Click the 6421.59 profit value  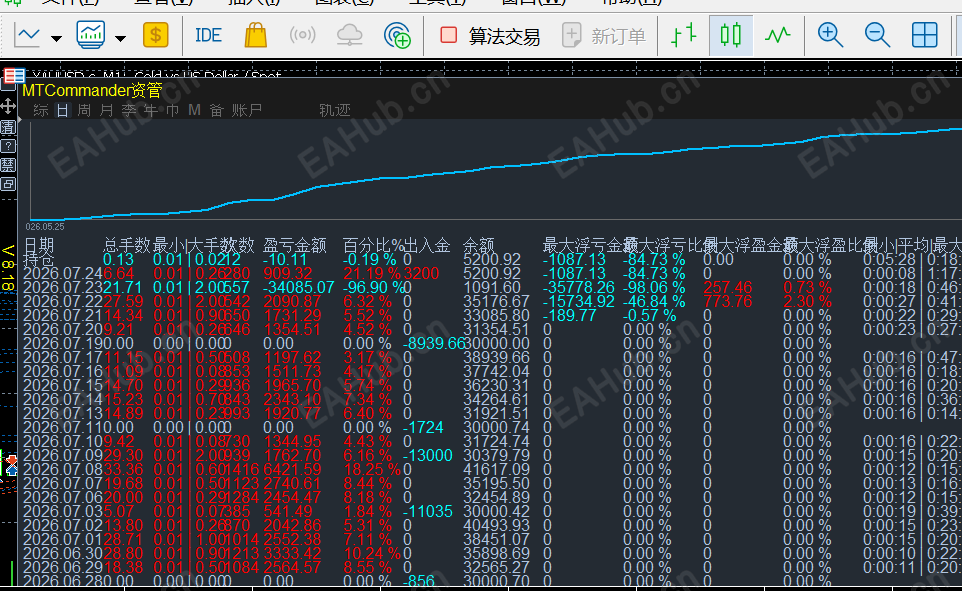[292, 470]
